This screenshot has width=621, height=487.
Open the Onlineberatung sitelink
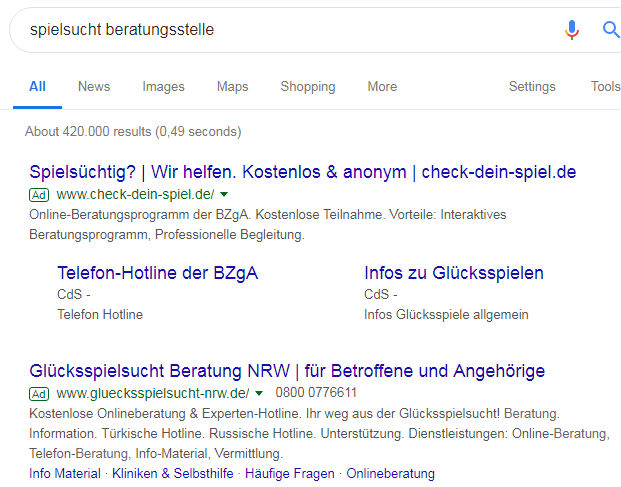point(391,474)
